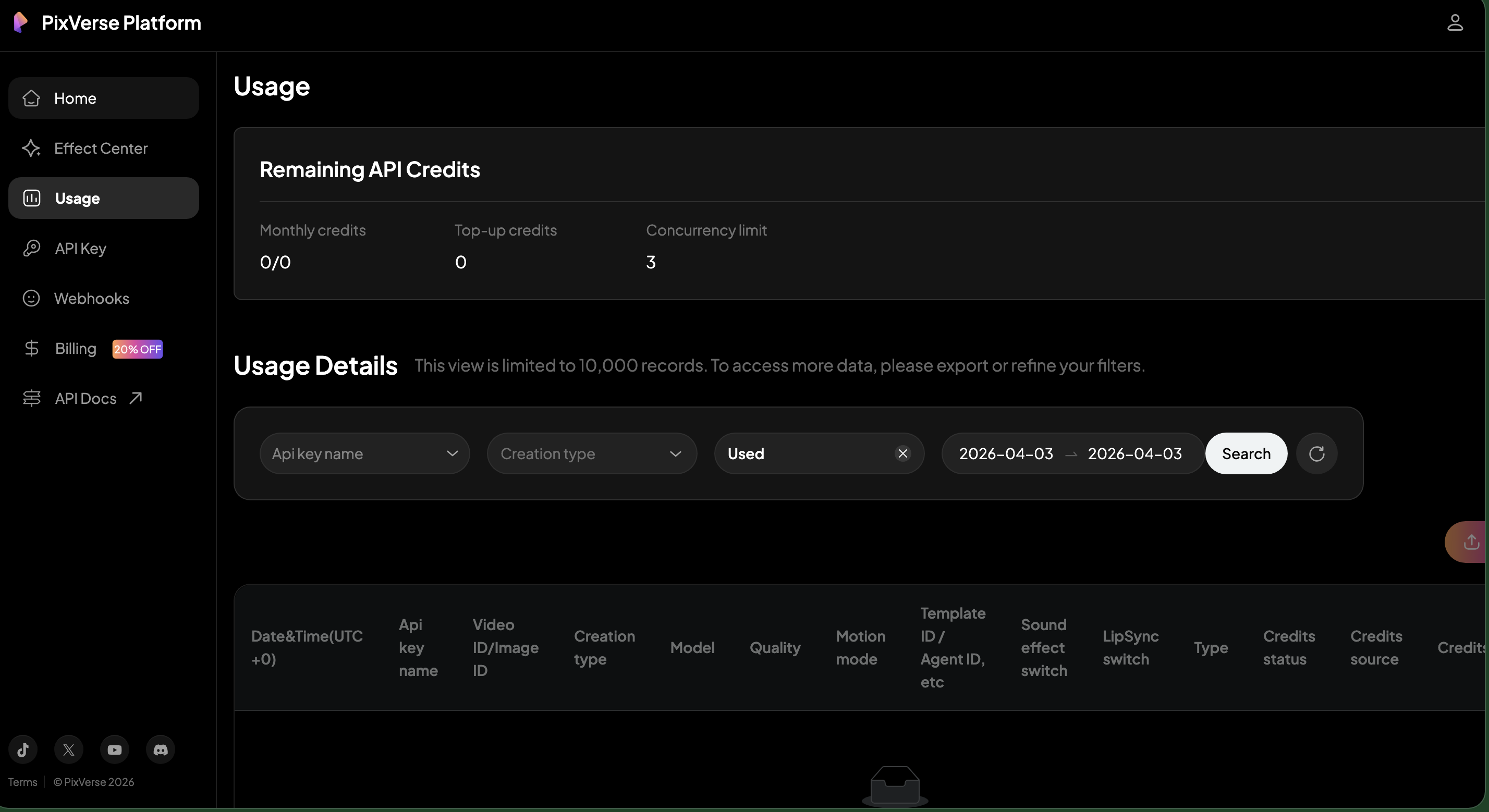
Task: Click the Search button
Action: (1246, 453)
